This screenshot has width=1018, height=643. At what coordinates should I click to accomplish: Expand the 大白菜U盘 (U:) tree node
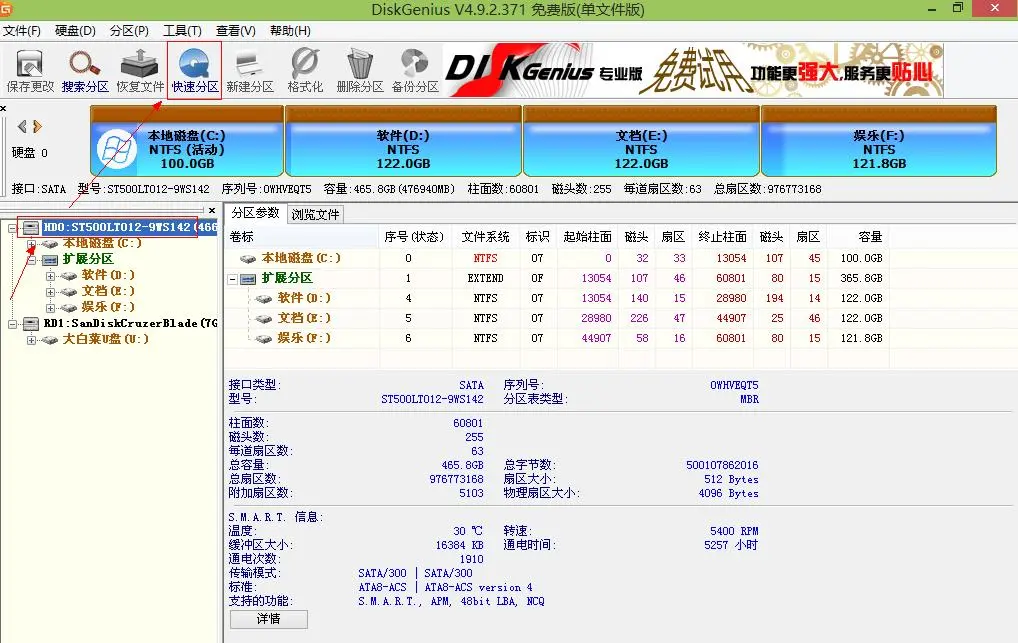[x=31, y=340]
